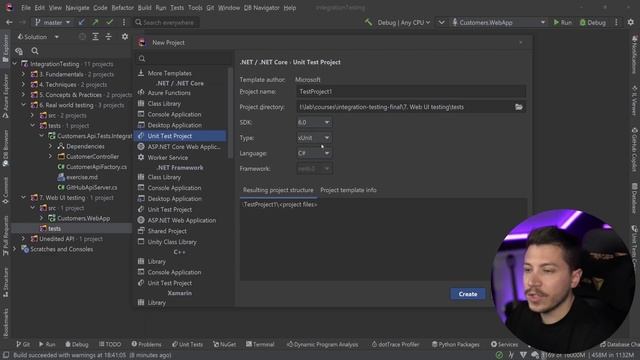The height and width of the screenshot is (360, 640).
Task: Open the NuGet tool window
Action: click(x=224, y=344)
